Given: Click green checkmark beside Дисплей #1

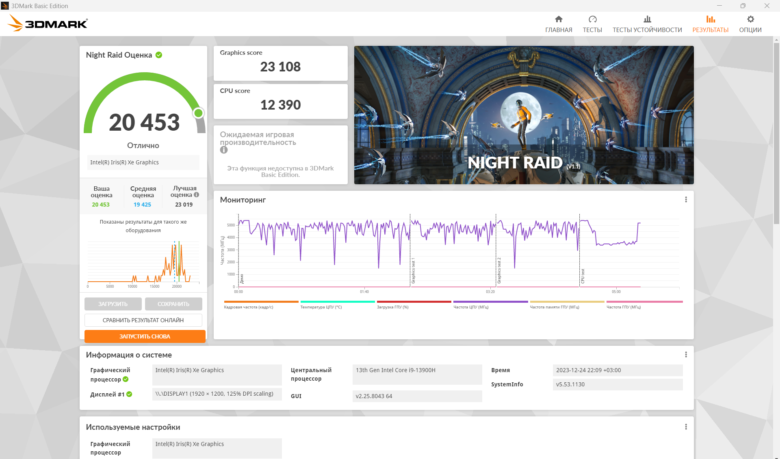Looking at the screenshot, I should [129, 394].
